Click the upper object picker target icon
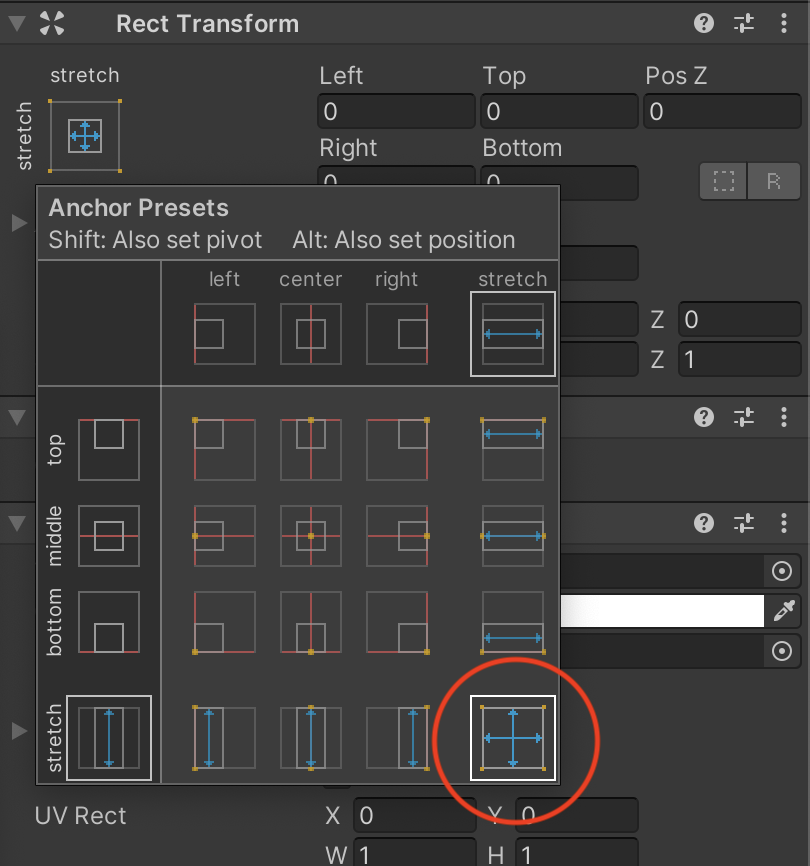Screen dimensions: 810x866 click(x=785, y=571)
